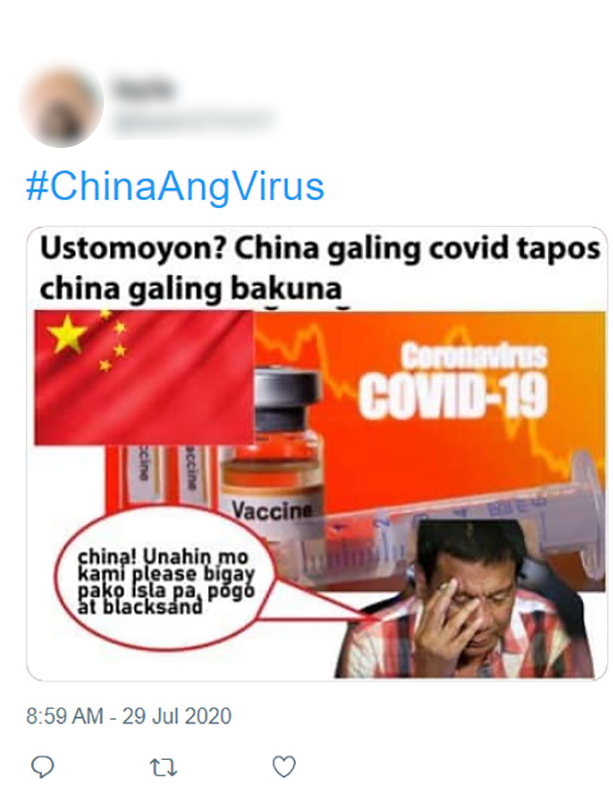The height and width of the screenshot is (797, 613).
Task: Click the 'Ustomoyon? China galing covid' caption
Action: click(x=320, y=249)
